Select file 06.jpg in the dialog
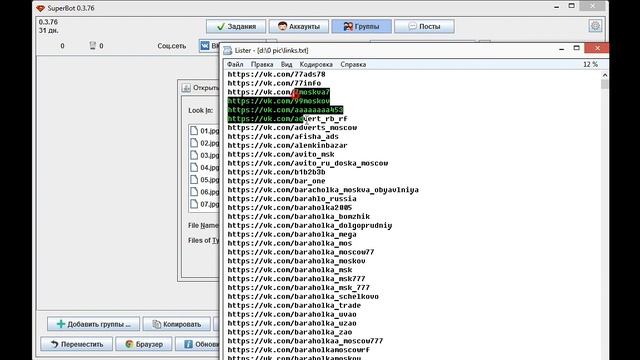640x360 pixels. [205, 192]
